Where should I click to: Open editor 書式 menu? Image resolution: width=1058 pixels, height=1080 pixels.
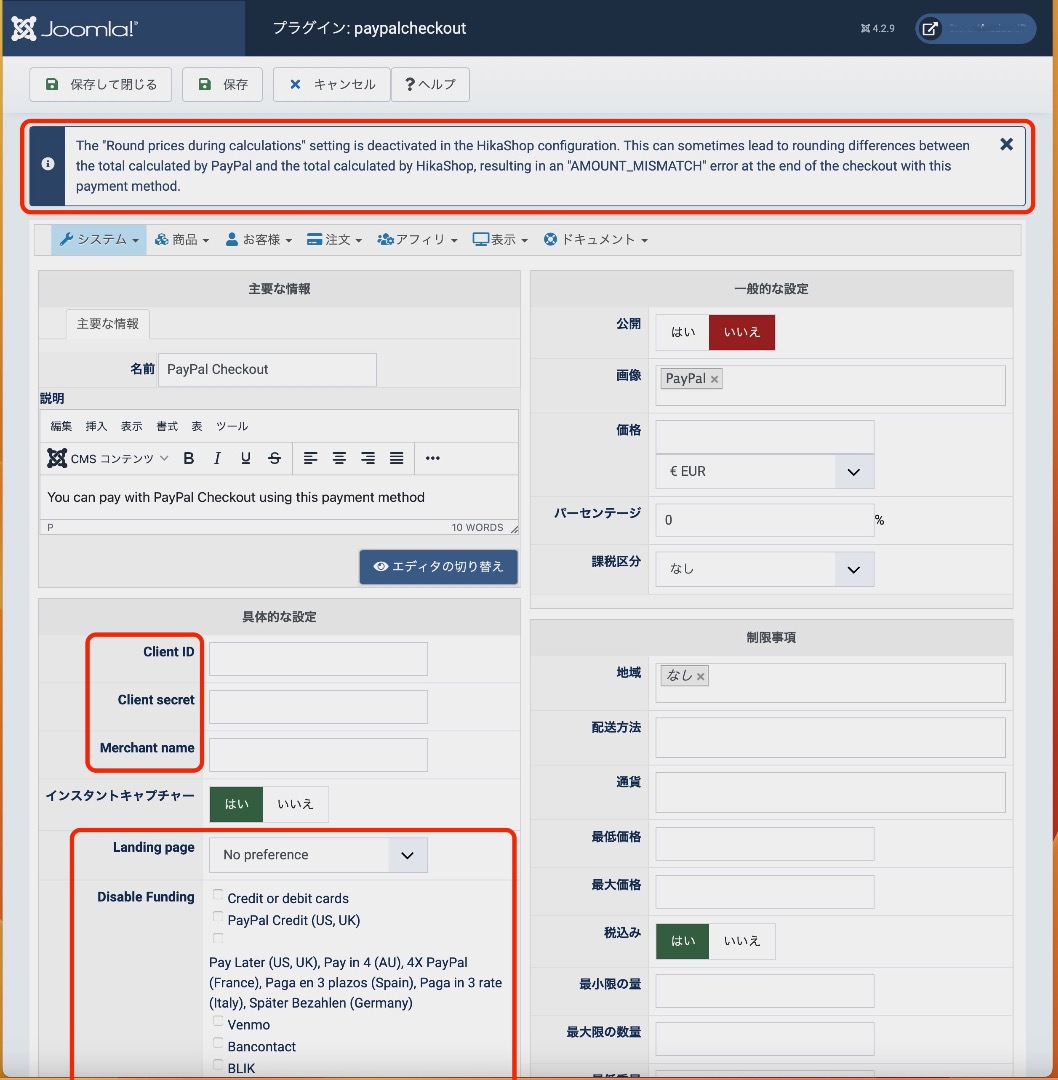(x=167, y=426)
